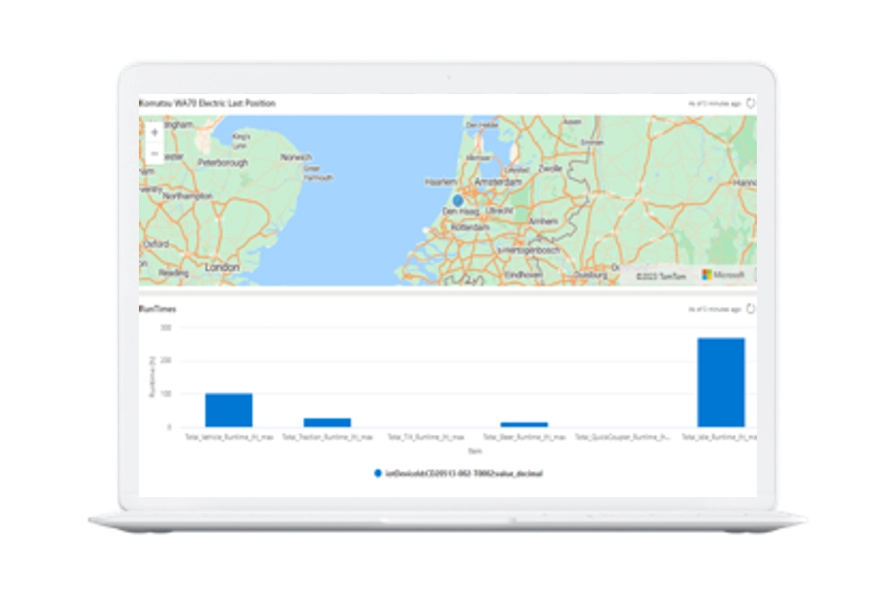This screenshot has height=596, width=896.
Task: Zoom out on the map
Action: [154, 153]
